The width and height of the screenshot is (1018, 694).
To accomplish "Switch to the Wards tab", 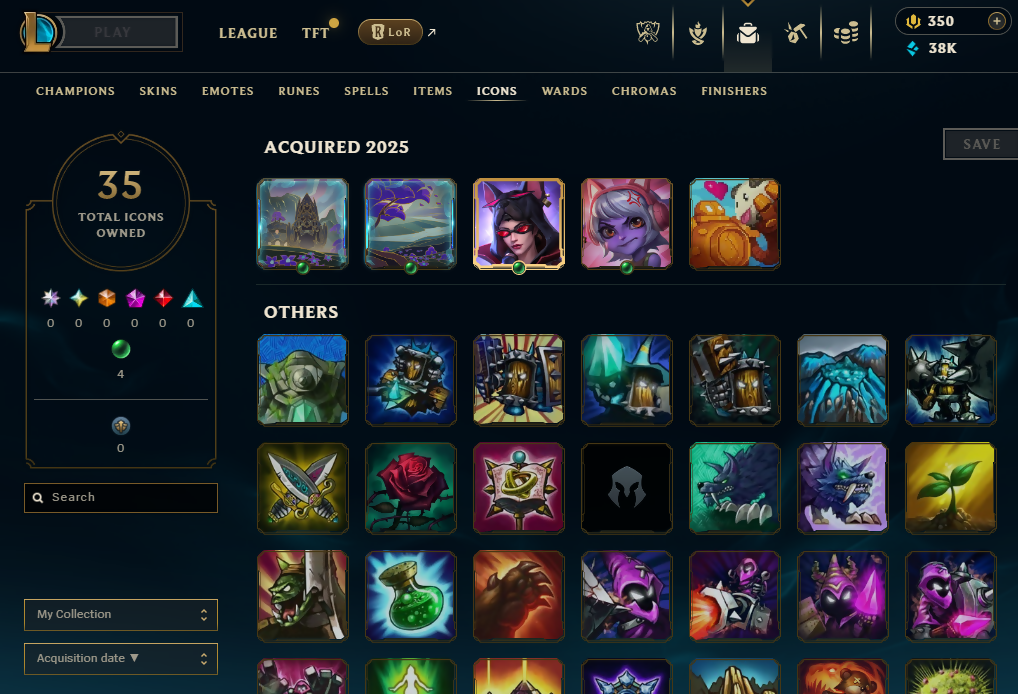I will [564, 92].
